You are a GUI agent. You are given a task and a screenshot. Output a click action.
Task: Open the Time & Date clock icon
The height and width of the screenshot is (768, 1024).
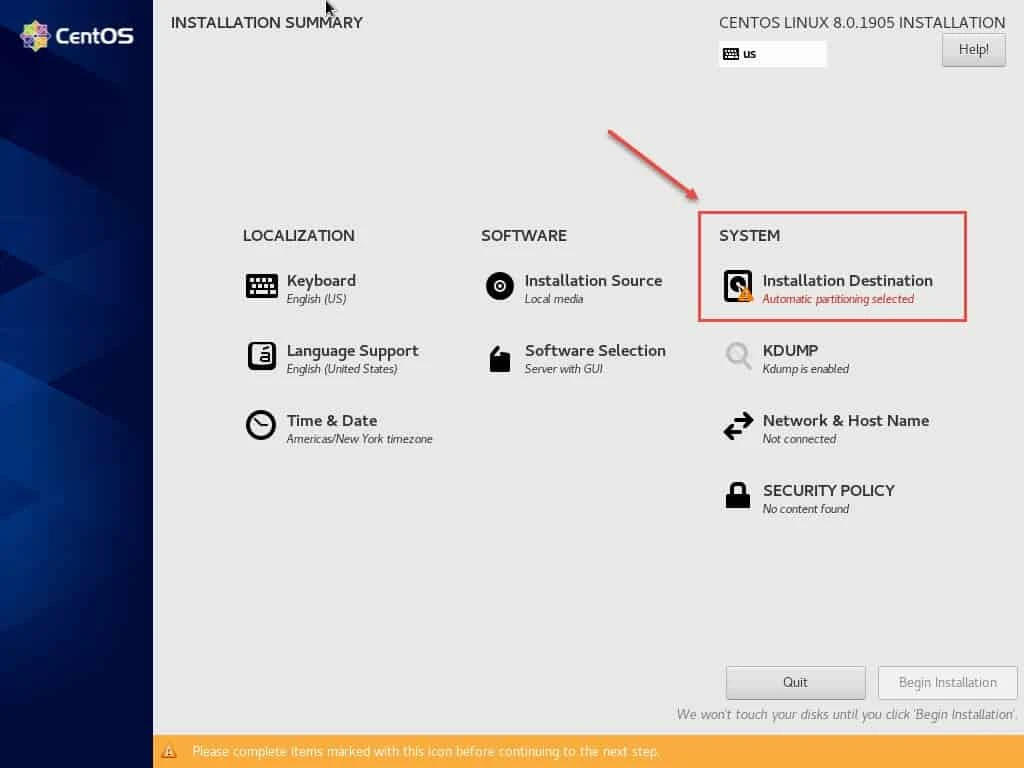pos(261,426)
